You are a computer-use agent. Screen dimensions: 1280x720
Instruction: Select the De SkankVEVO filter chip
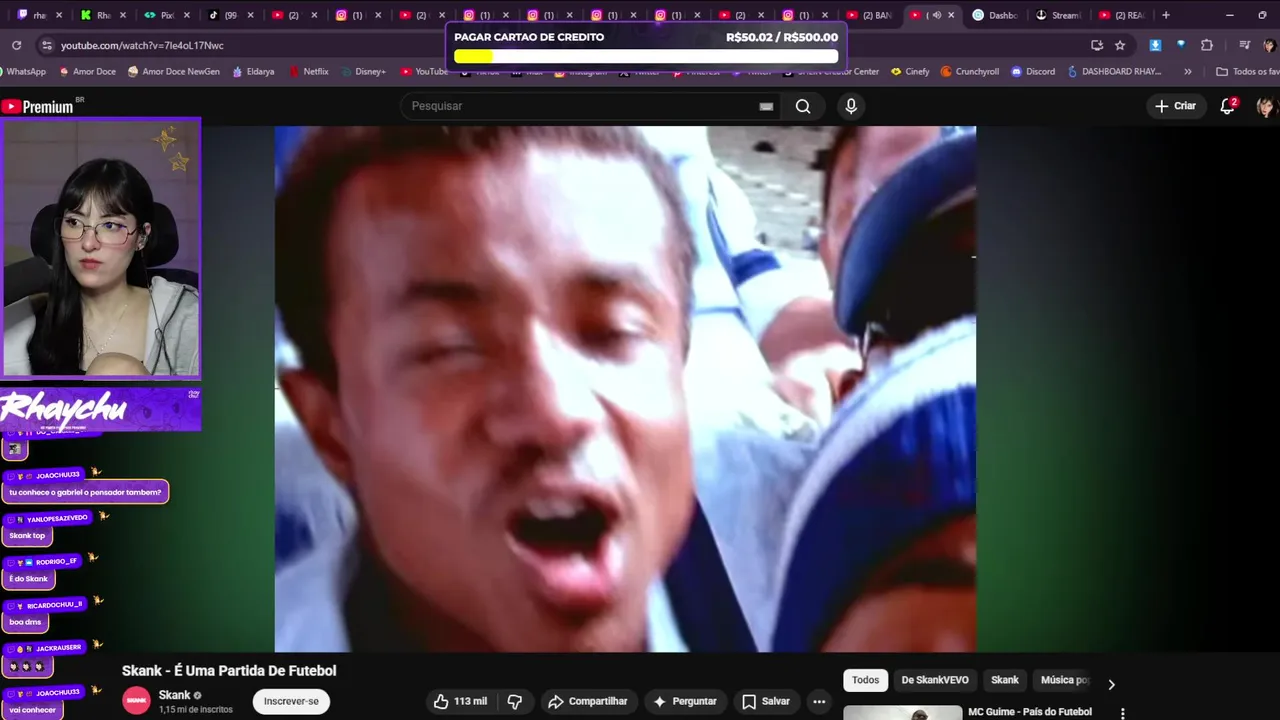click(x=935, y=680)
